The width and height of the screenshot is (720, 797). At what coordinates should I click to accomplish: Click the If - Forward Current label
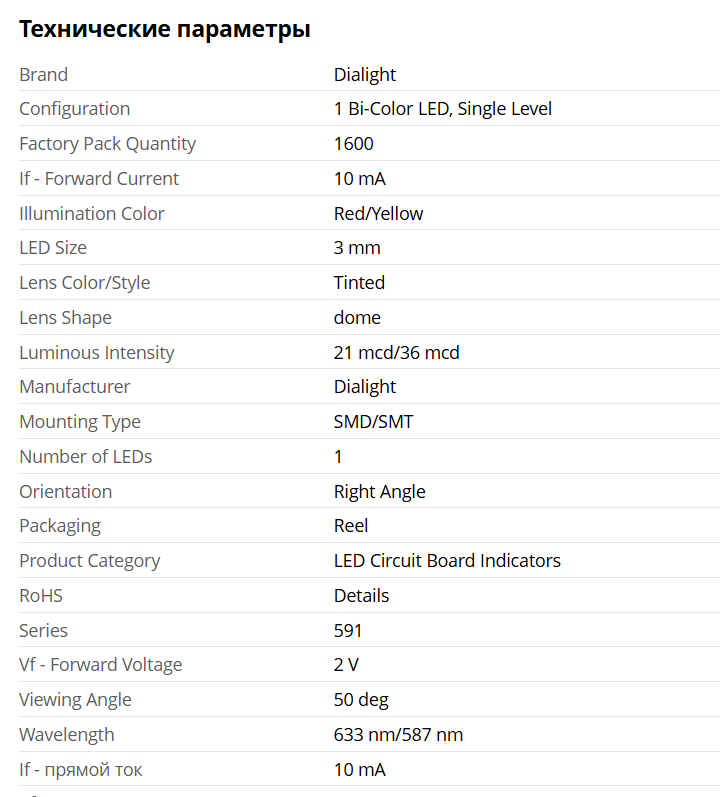click(99, 179)
